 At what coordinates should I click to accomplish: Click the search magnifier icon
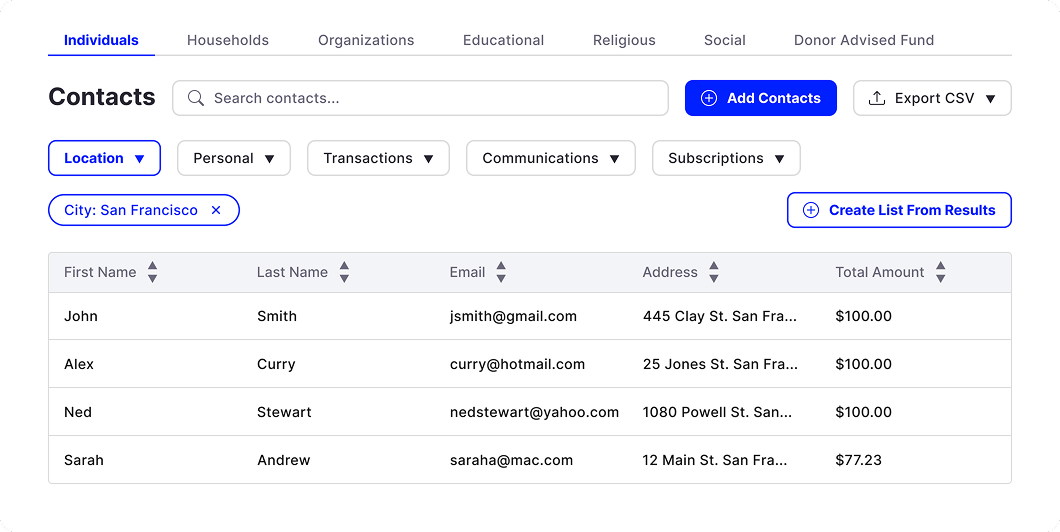click(196, 98)
